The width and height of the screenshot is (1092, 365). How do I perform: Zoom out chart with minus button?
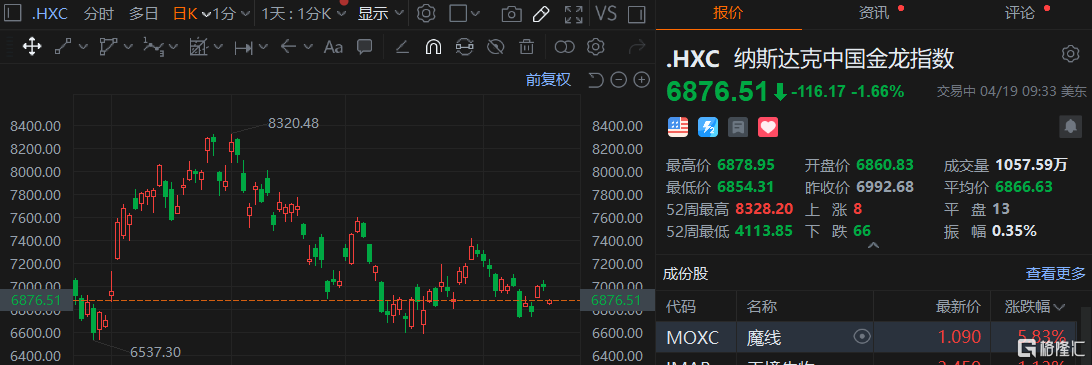[x=618, y=80]
